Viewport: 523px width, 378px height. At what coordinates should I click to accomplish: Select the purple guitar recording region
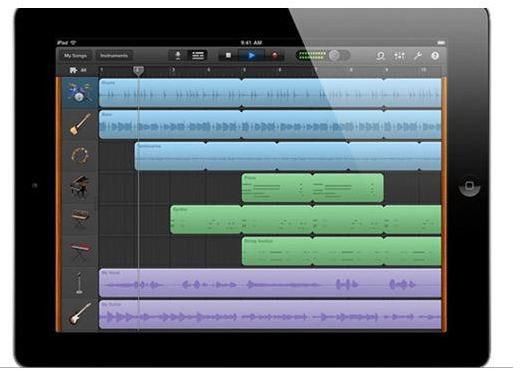point(270,314)
